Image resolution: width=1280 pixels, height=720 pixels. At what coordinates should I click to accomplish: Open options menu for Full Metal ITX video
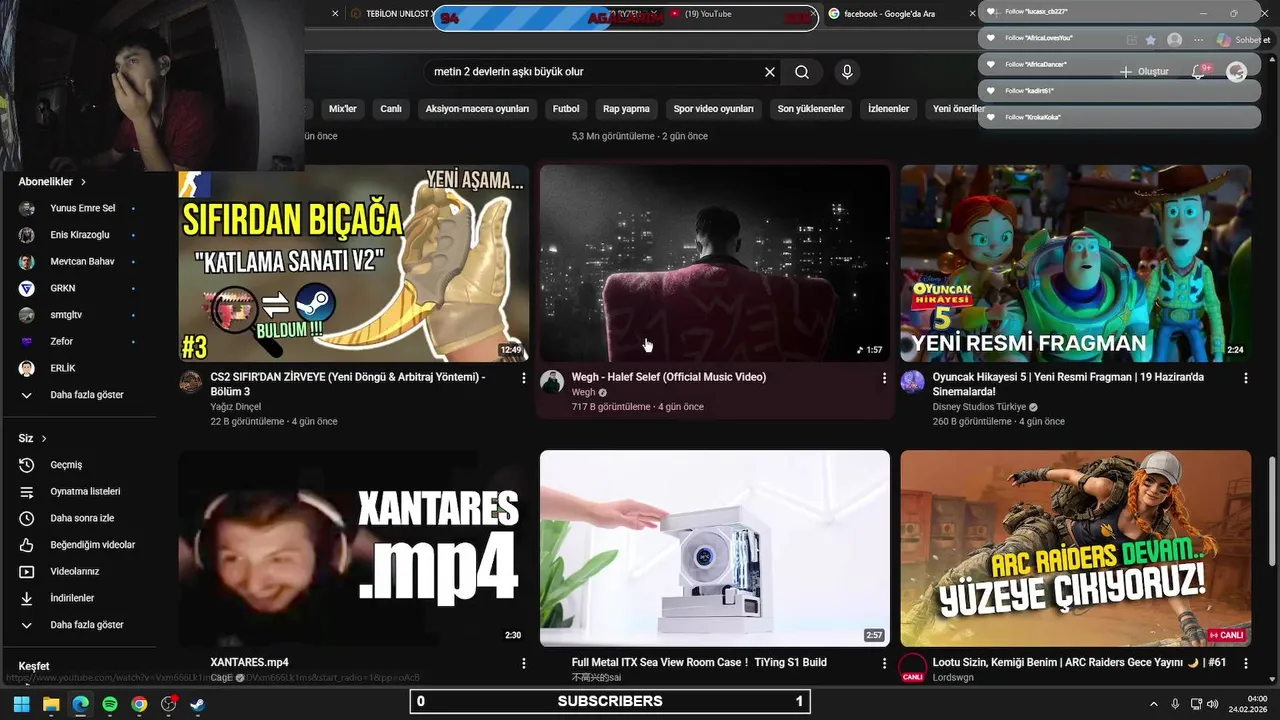pos(884,663)
